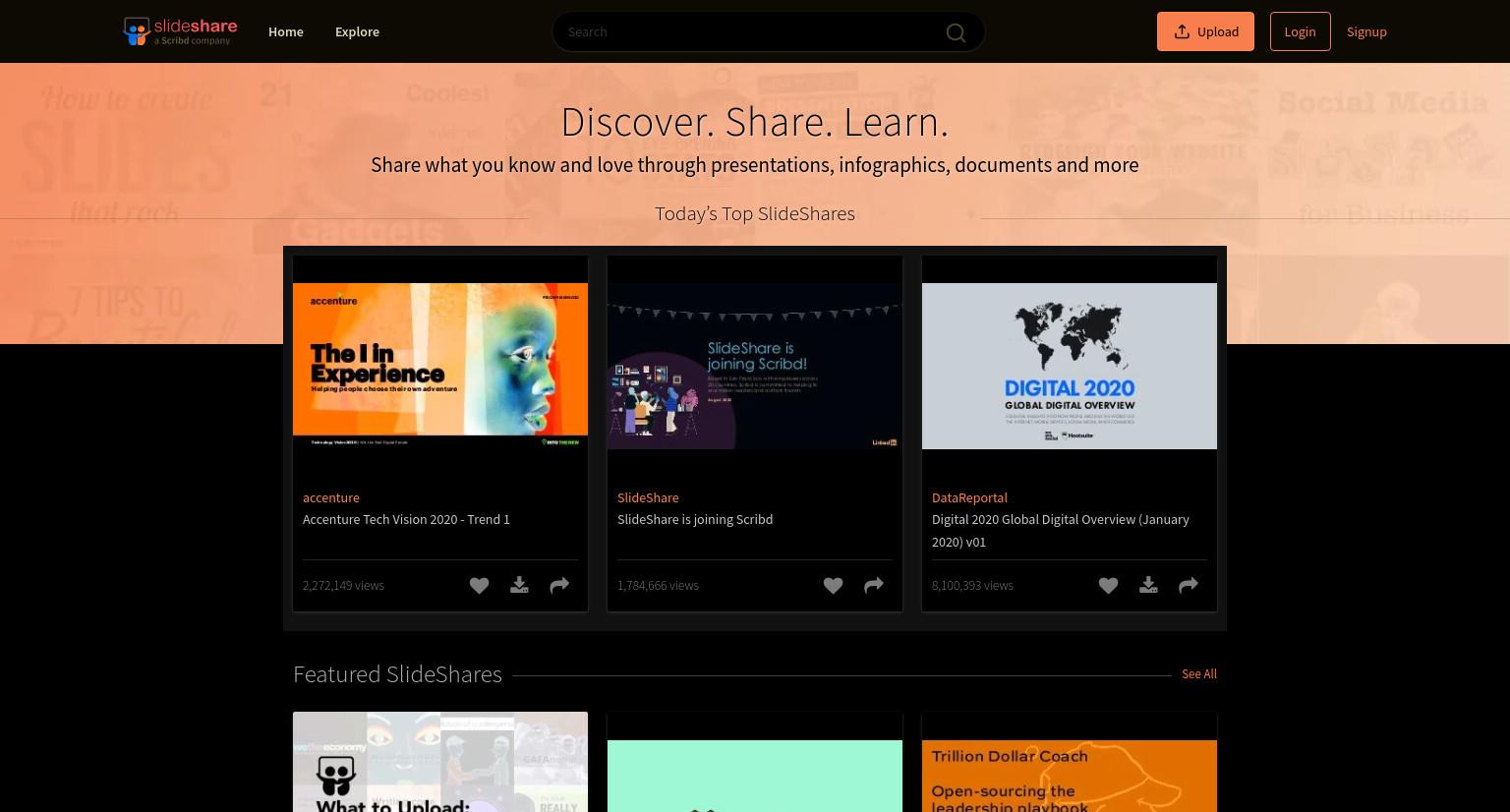Share the SlideShare is joining Scribd slideshow
Viewport: 1510px width, 812px height.
pos(873,586)
